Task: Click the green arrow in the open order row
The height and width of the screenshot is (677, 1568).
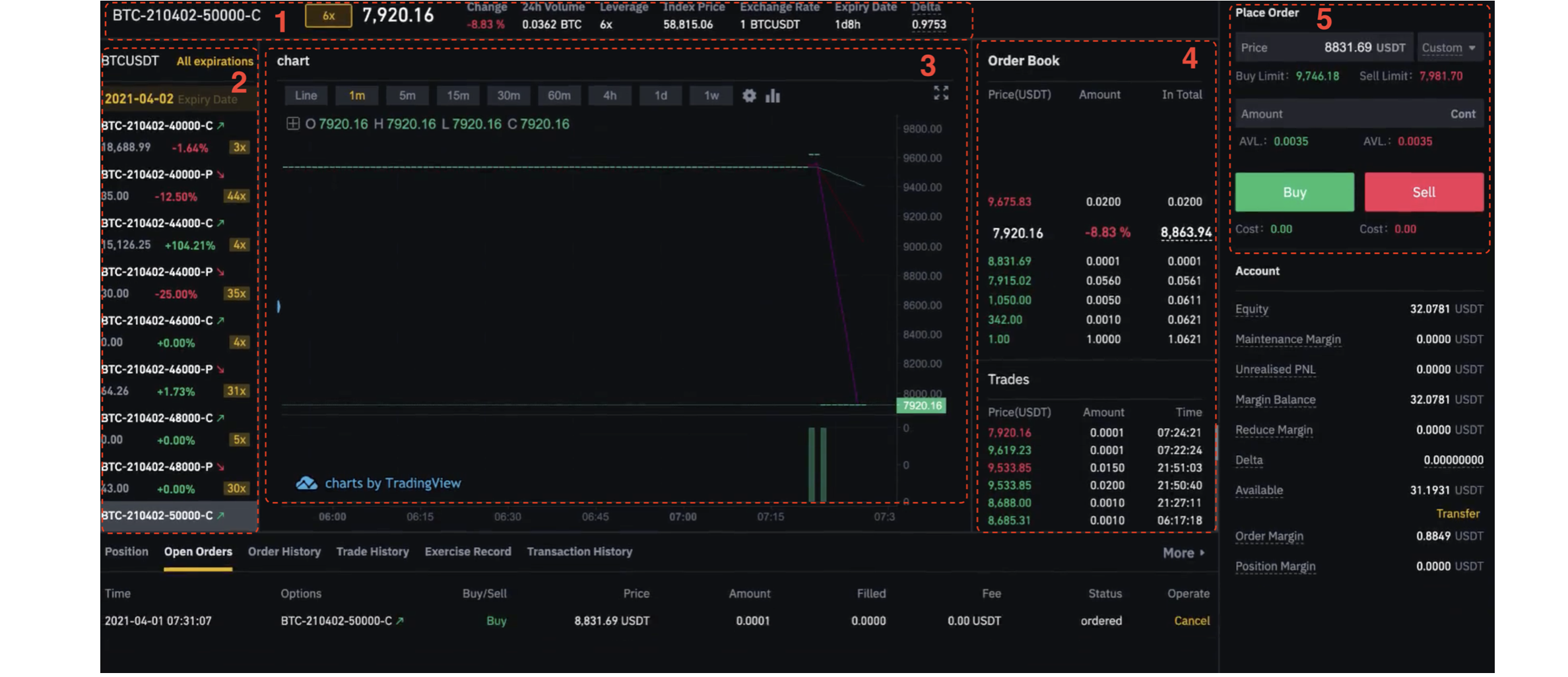Action: tap(400, 620)
